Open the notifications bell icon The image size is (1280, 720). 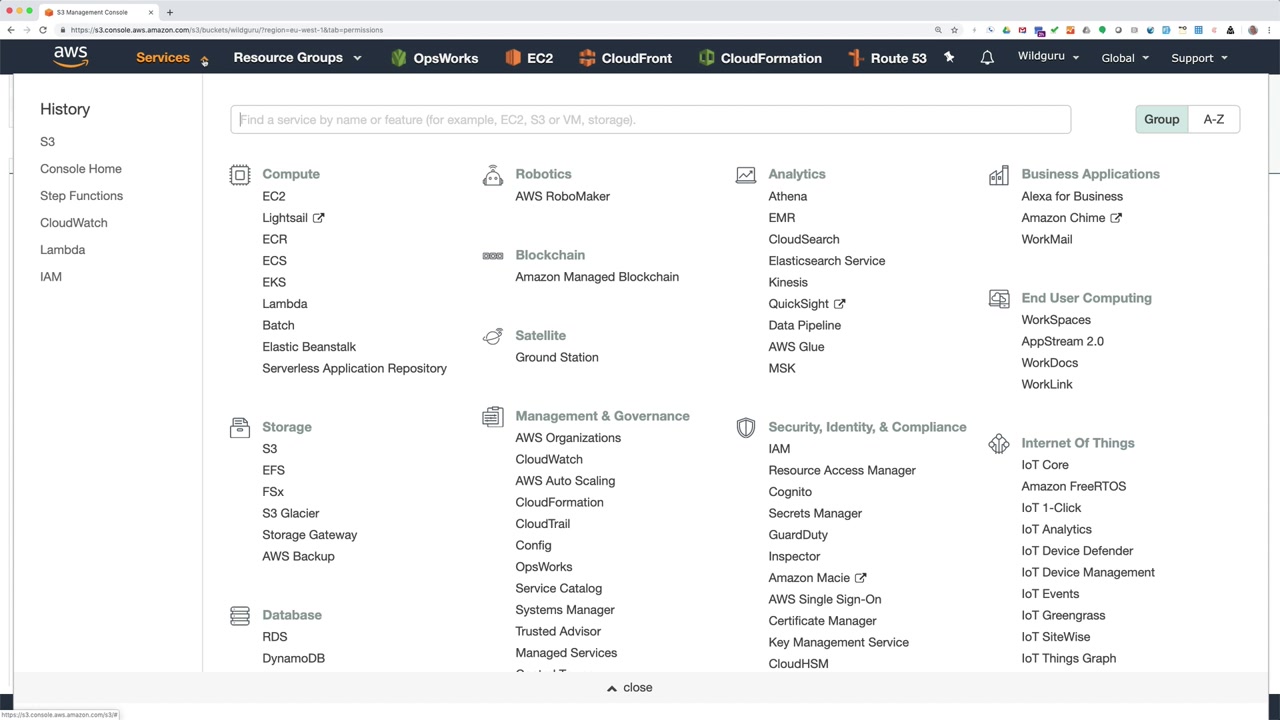pos(987,58)
